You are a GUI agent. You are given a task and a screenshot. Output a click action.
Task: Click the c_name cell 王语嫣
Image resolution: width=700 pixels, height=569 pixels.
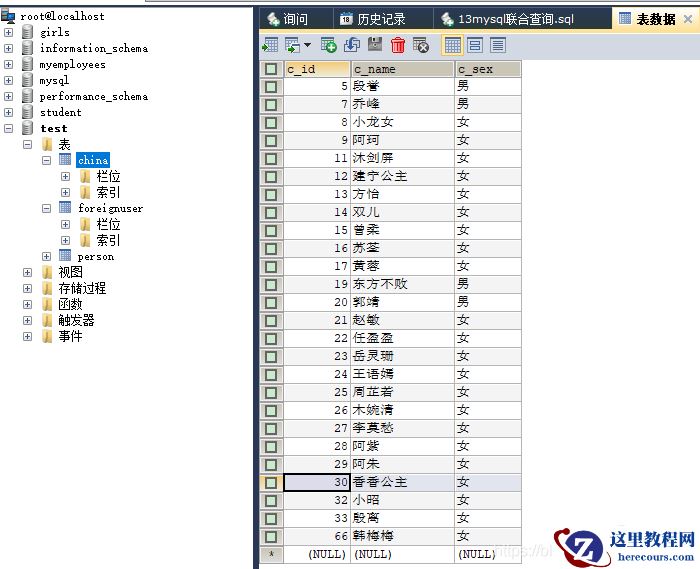coord(403,374)
